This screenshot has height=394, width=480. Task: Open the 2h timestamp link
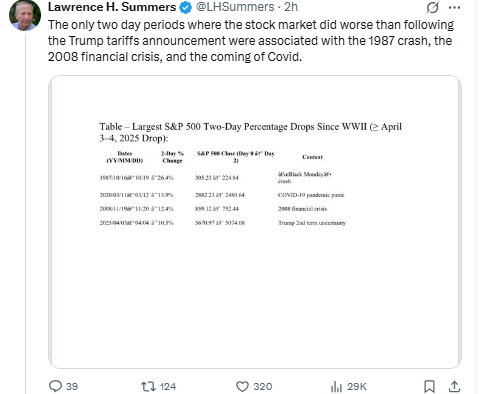pos(291,7)
